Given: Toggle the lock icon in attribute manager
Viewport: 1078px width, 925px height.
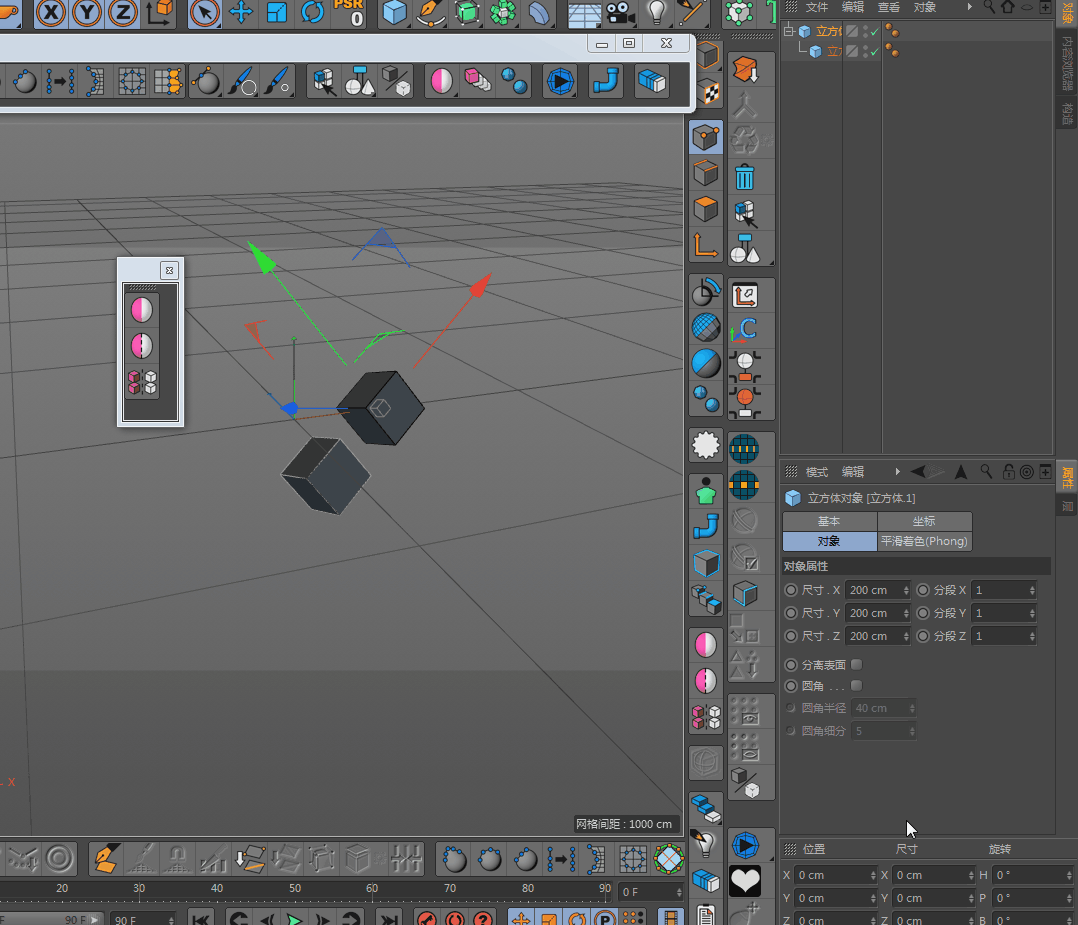Looking at the screenshot, I should tap(1008, 472).
